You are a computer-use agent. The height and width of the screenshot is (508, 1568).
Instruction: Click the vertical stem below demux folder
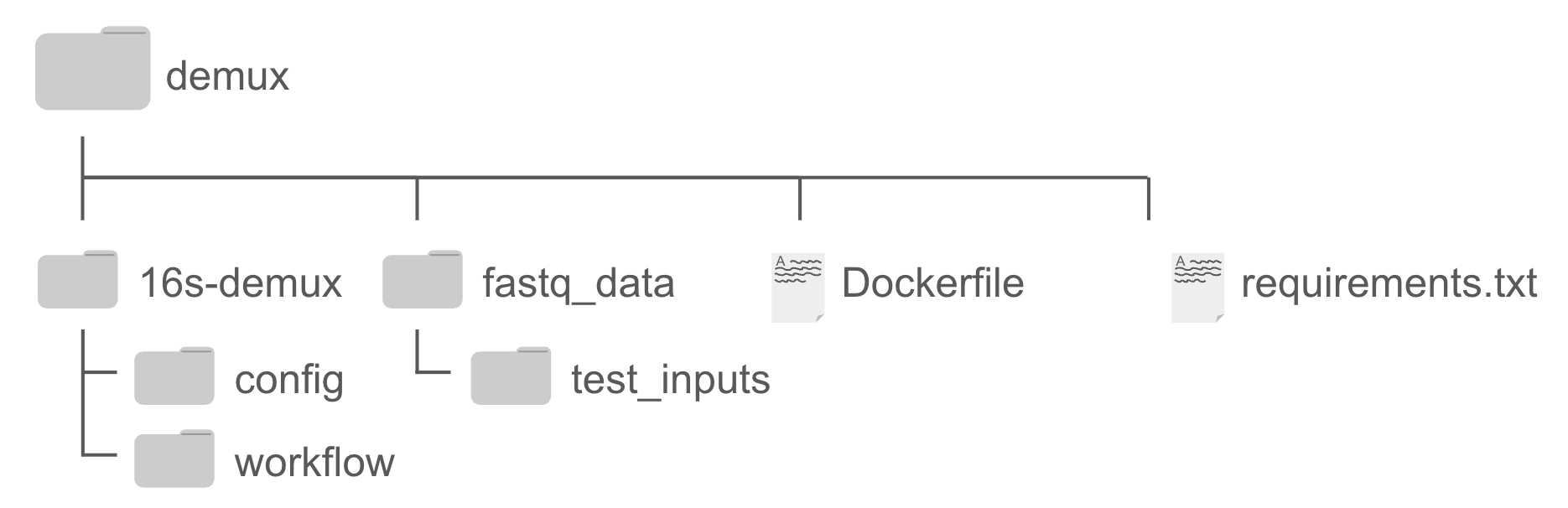tap(82, 157)
